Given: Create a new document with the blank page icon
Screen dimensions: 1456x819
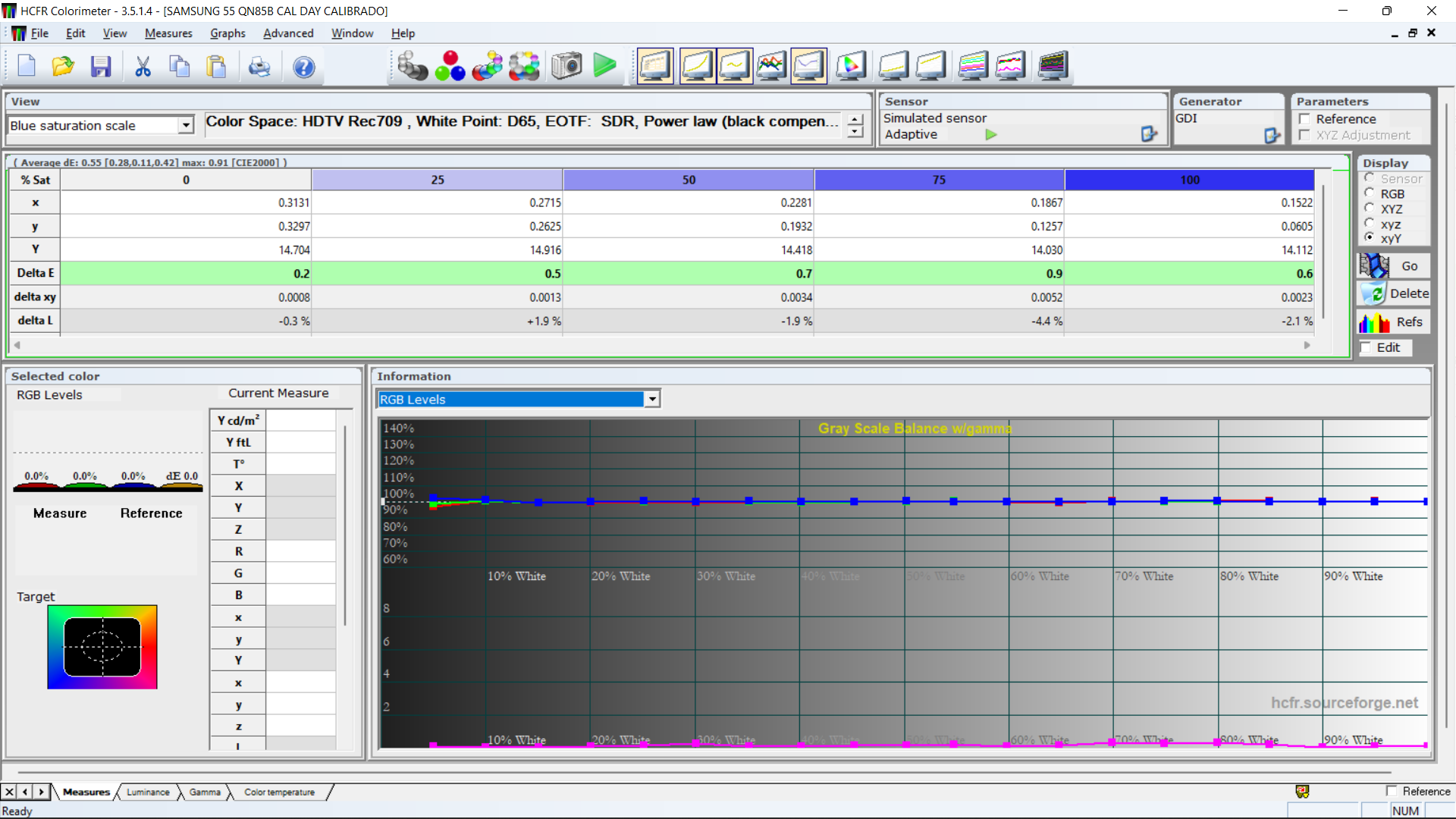Looking at the screenshot, I should click(x=27, y=67).
